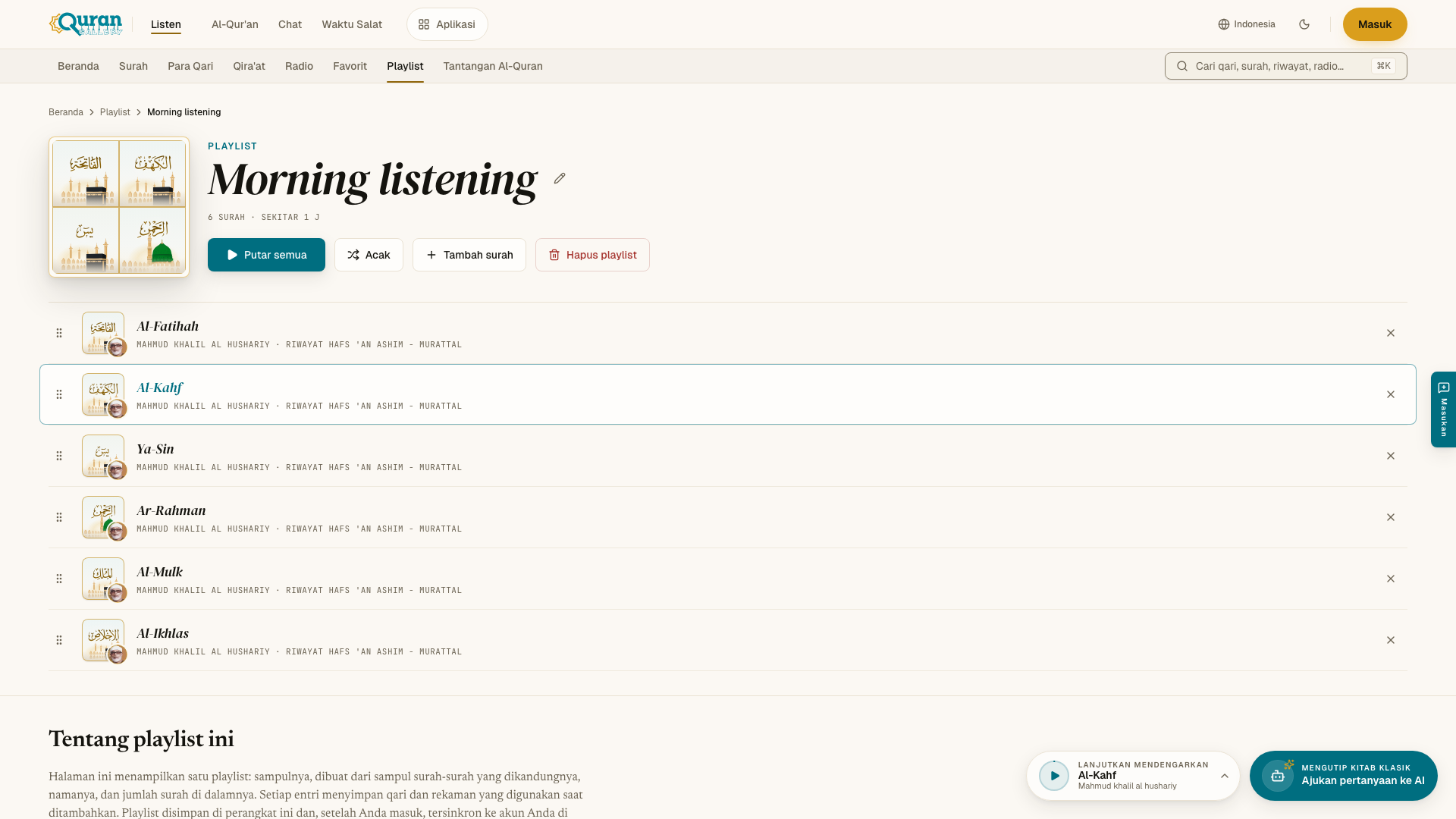Screen dimensions: 1456x819
Task: Switch to the Surah tab
Action: click(x=133, y=66)
